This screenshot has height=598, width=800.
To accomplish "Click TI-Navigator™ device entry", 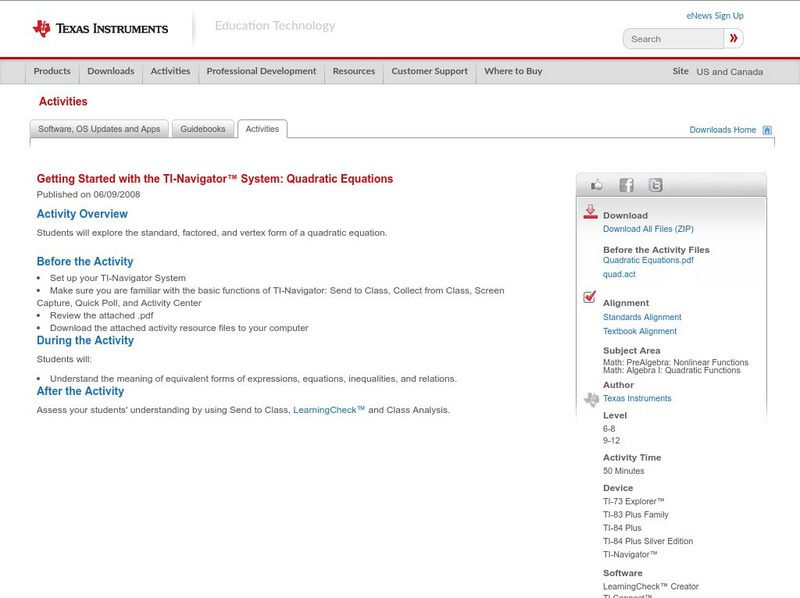I will [630, 555].
